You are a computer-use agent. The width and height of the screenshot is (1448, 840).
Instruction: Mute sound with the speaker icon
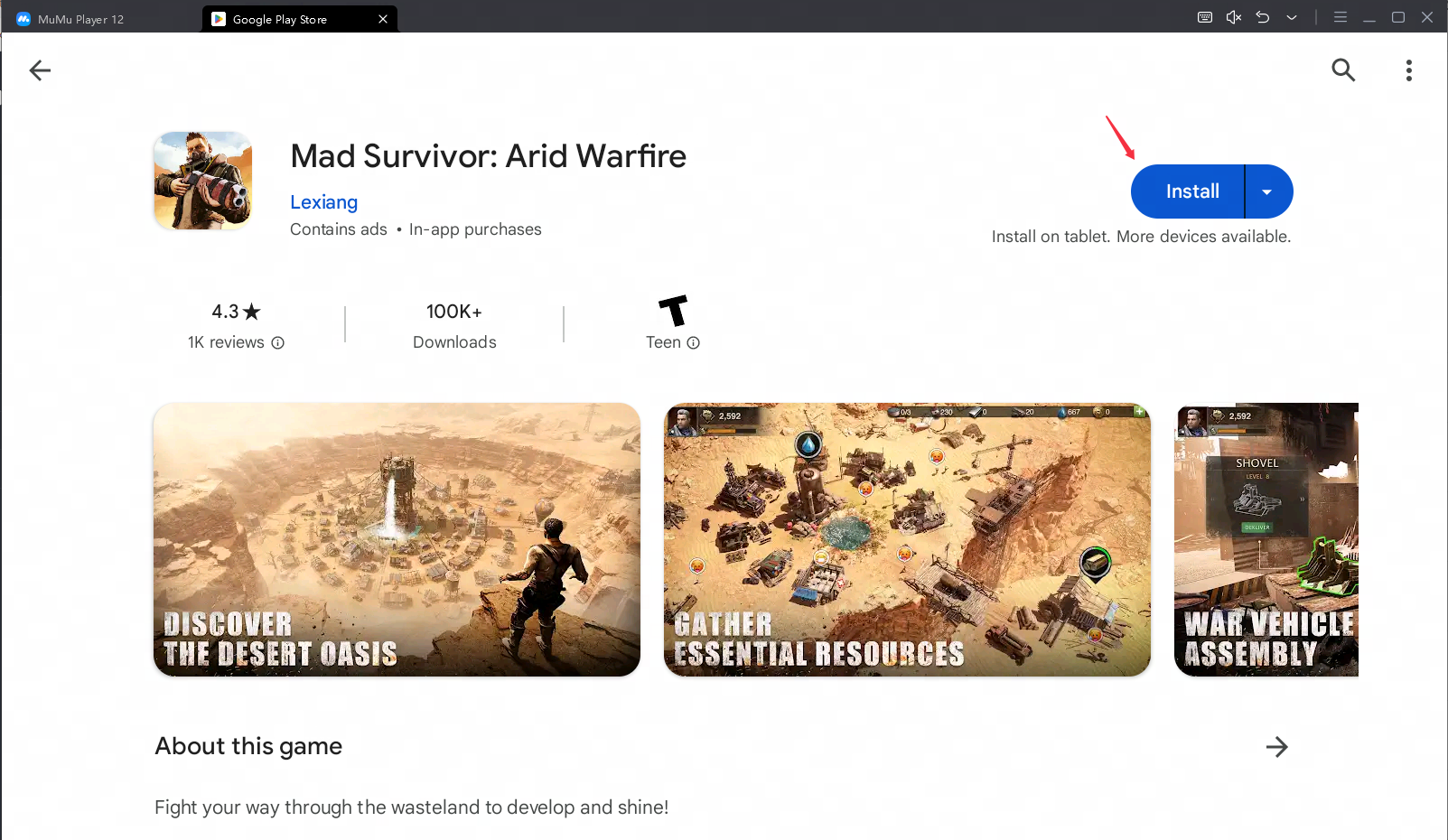(x=1234, y=17)
